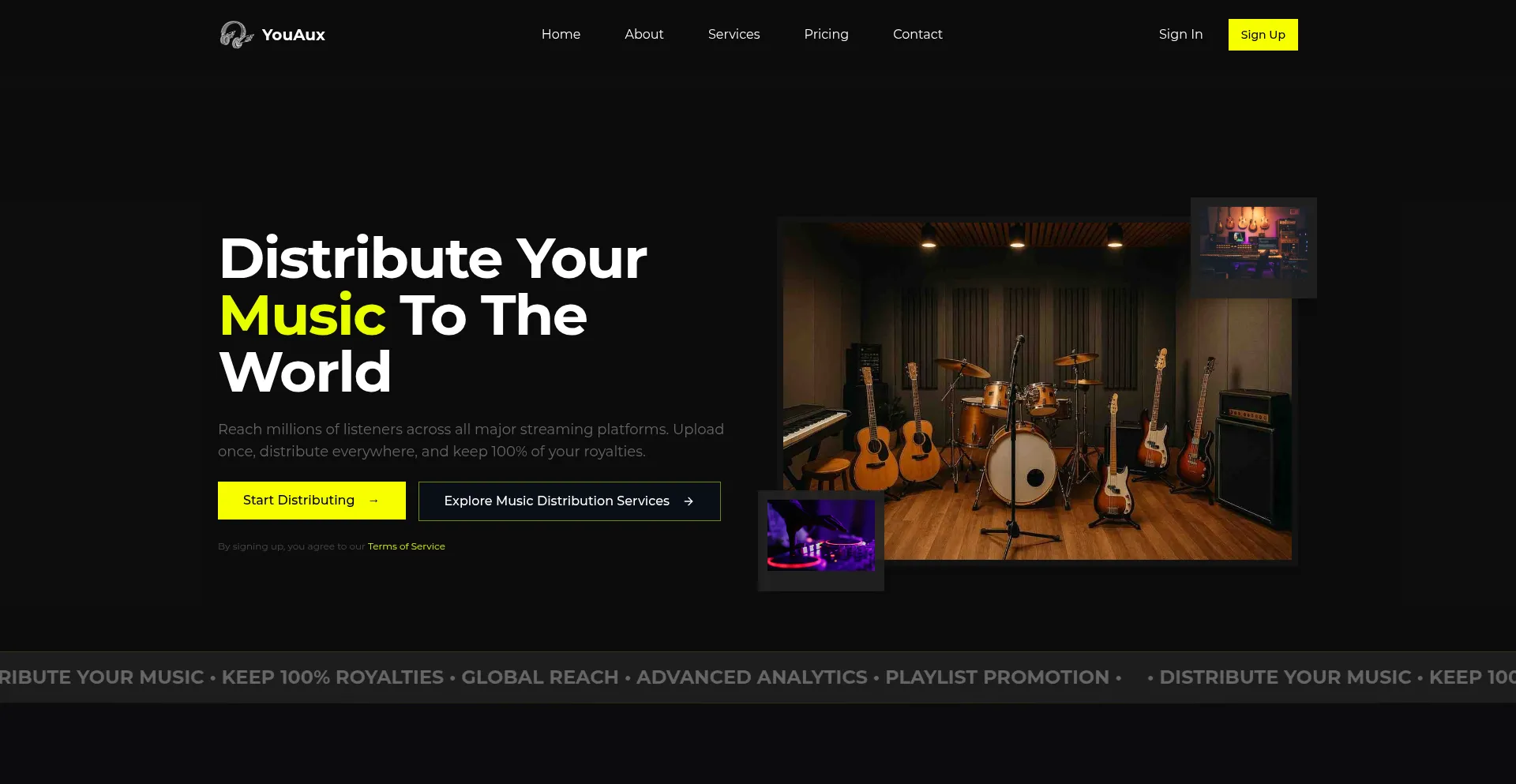Click the large studio instruments image
Screen dimensions: 1516x784
click(x=1038, y=391)
